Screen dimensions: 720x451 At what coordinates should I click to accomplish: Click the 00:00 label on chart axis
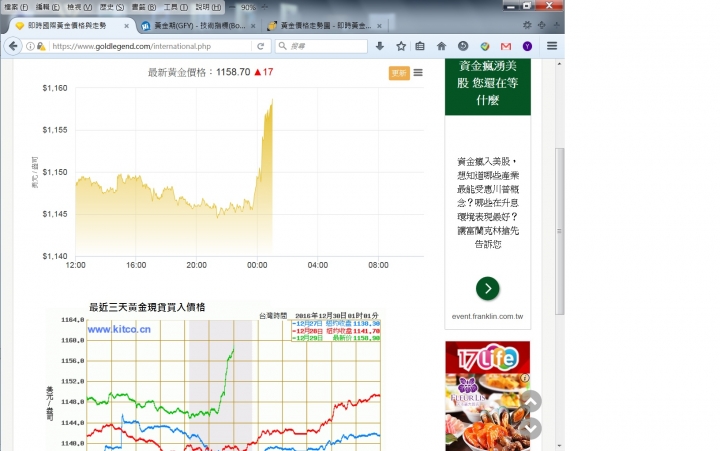tap(257, 265)
